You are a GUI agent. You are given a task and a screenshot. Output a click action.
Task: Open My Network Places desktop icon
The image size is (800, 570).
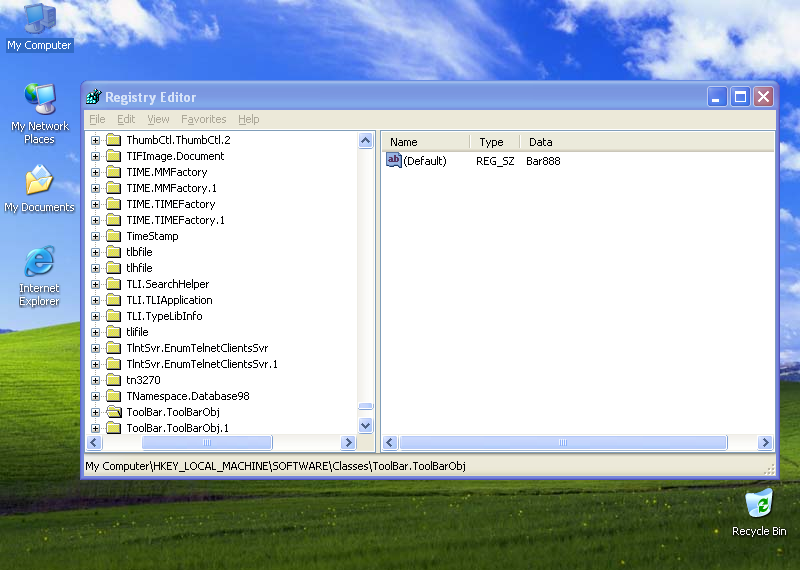pyautogui.click(x=39, y=100)
